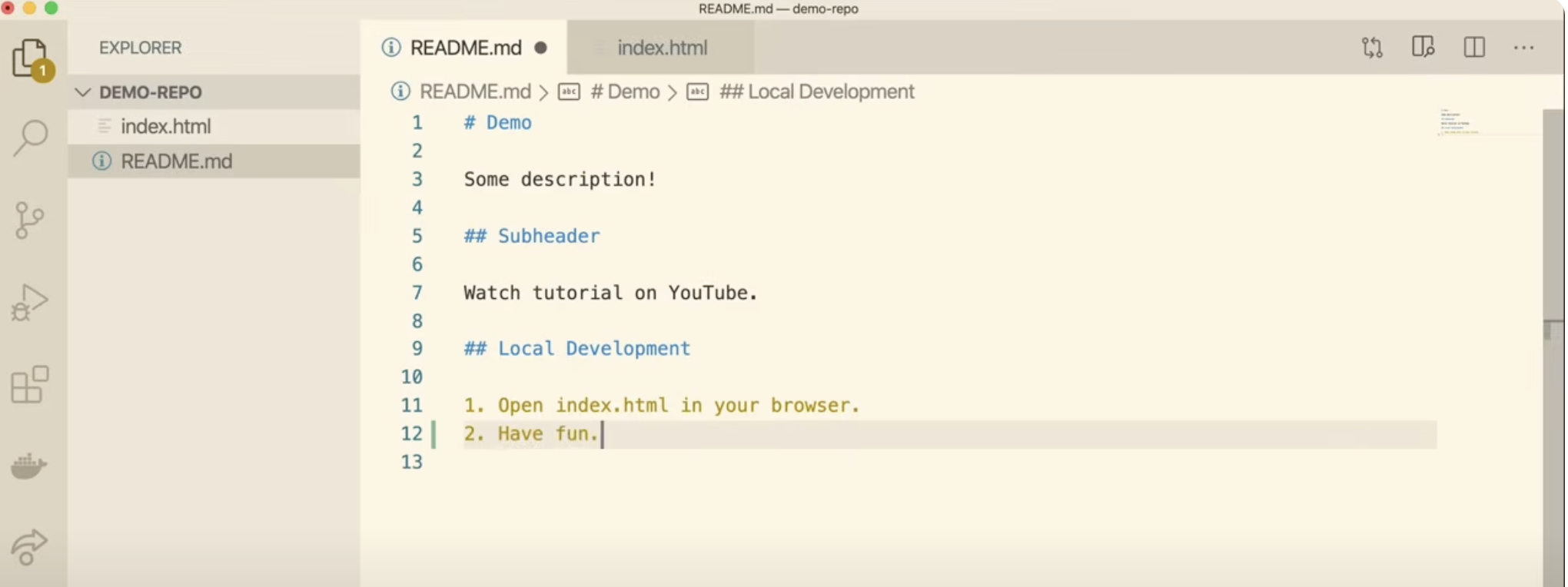Open the Run and Debug view
Viewport: 1568px width, 587px height.
(x=30, y=302)
